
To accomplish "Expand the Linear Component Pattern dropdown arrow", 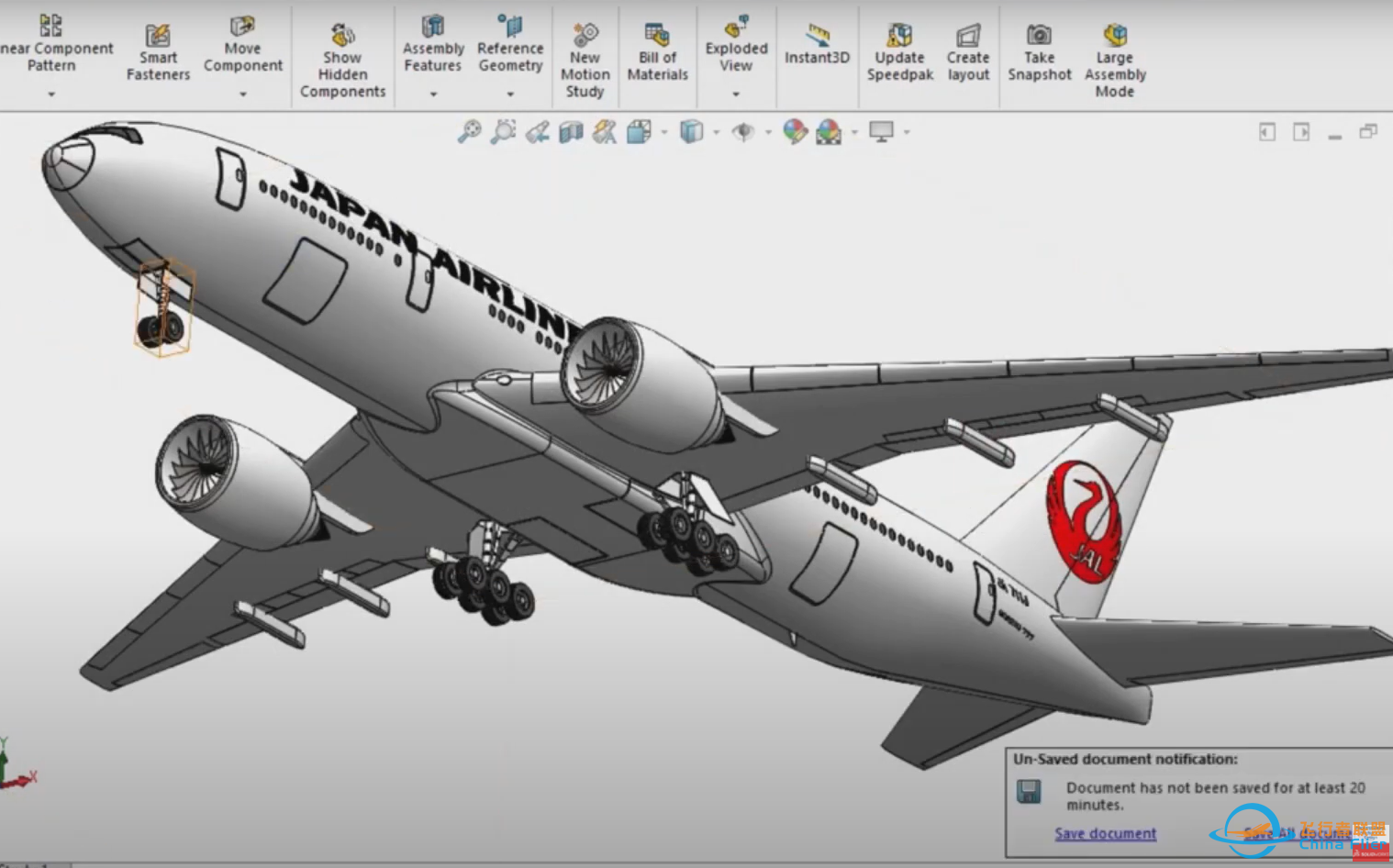I will tap(51, 94).
